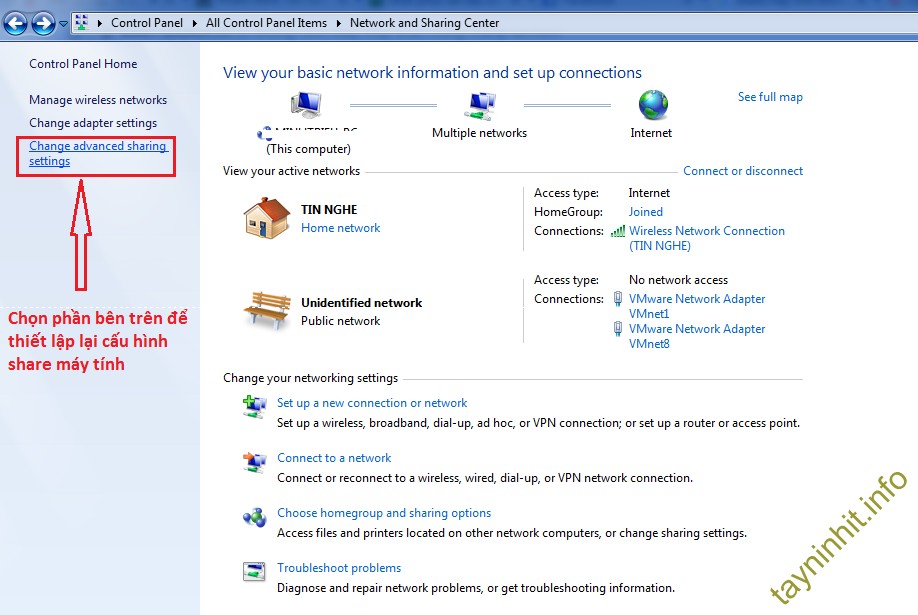Click the Connect to a network icon
Screen dimensions: 918x615
click(x=254, y=461)
